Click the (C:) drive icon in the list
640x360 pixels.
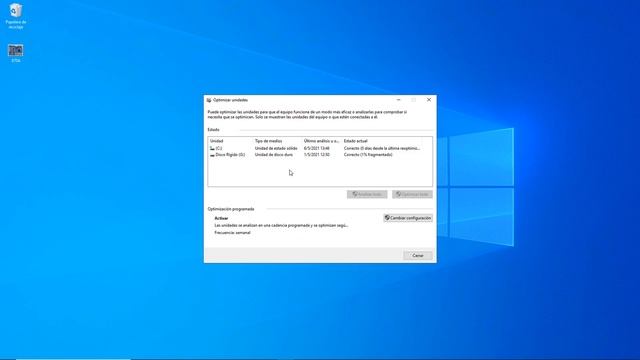coord(212,148)
